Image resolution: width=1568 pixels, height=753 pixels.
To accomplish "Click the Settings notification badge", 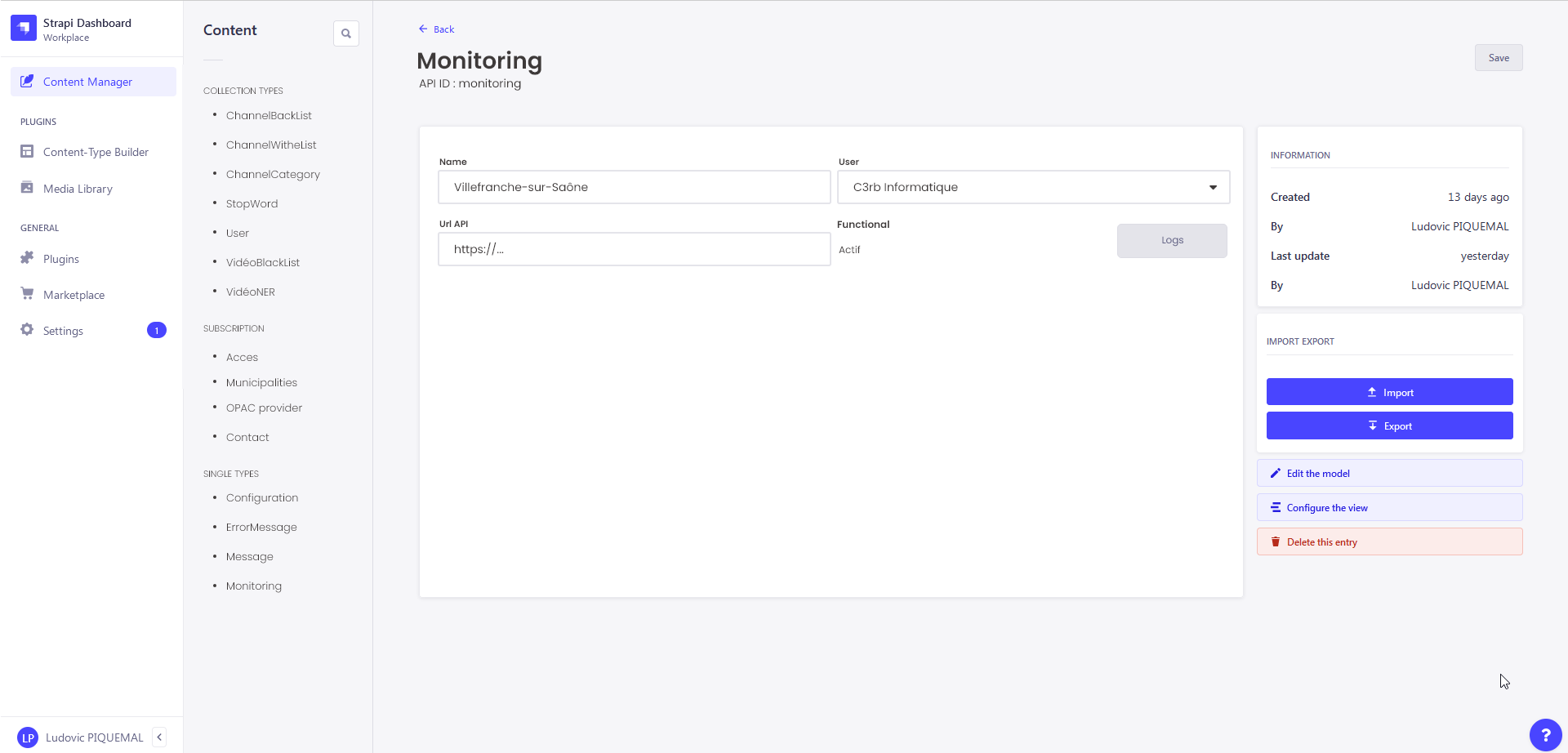I will coord(157,330).
